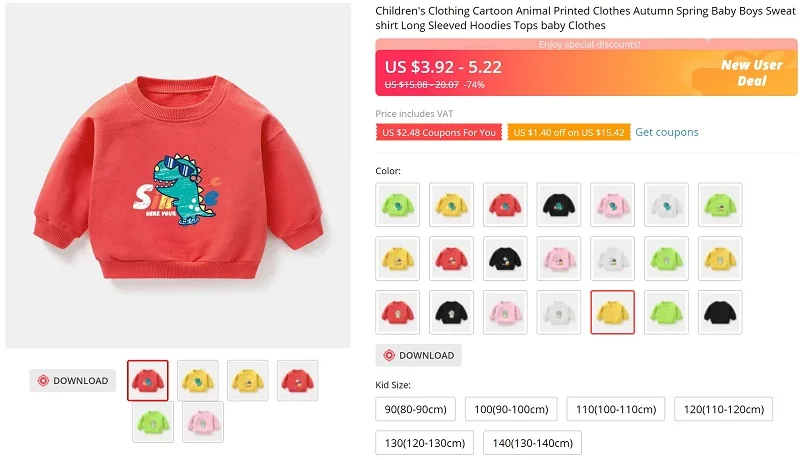Click the US $2.48 Coupons For You tag
The image size is (800, 460).
tap(439, 132)
